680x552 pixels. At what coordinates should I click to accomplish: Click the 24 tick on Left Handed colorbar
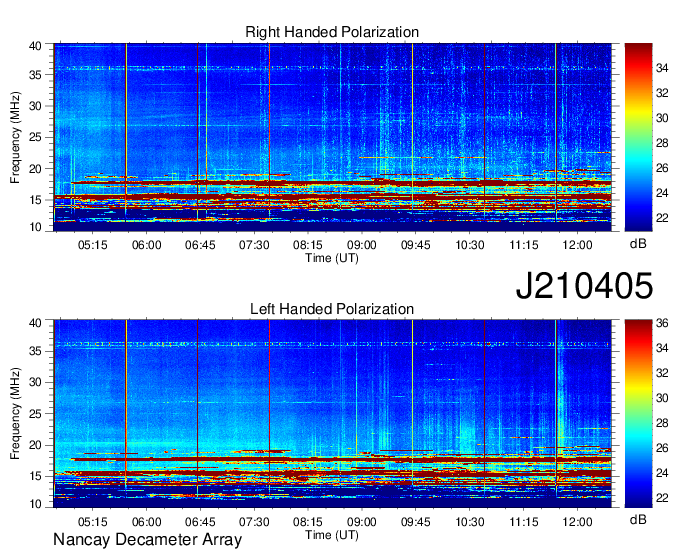click(x=662, y=473)
